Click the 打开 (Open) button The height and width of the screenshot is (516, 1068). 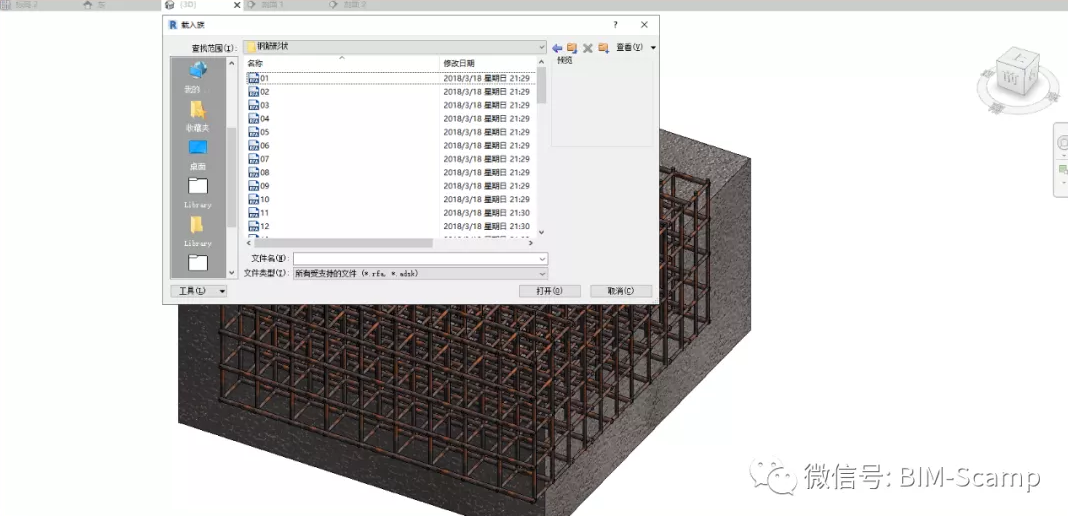coord(550,291)
